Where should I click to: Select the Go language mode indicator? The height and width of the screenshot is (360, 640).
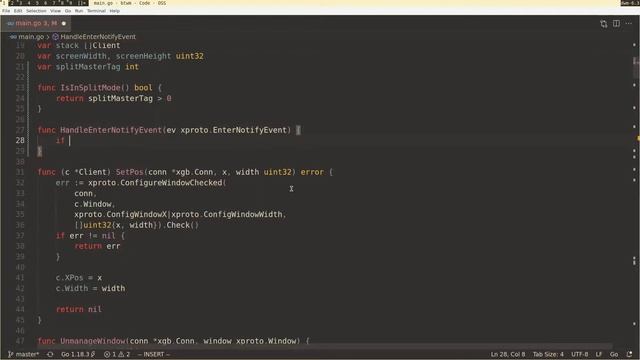coord(614,354)
